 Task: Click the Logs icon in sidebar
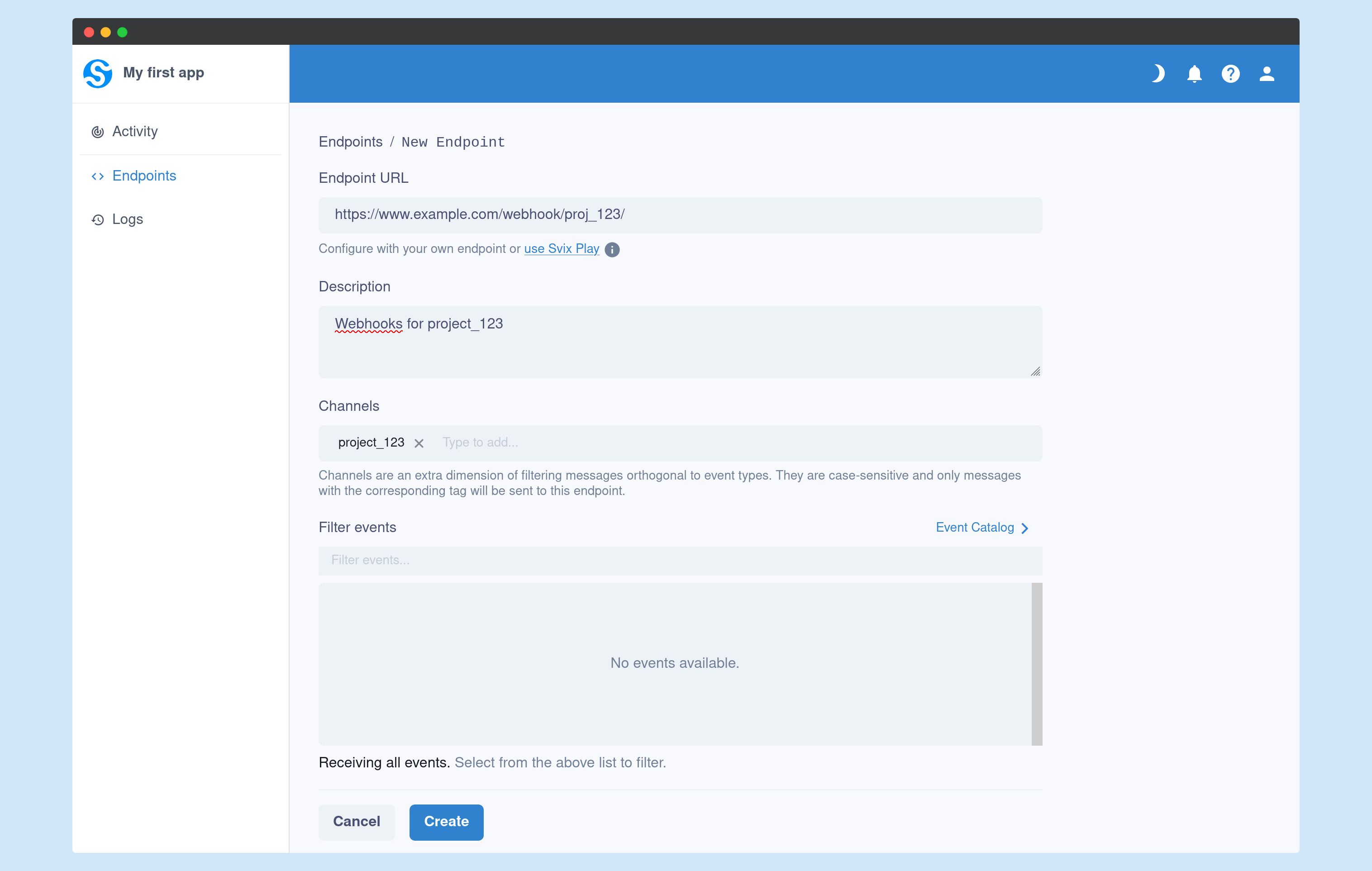click(x=97, y=219)
